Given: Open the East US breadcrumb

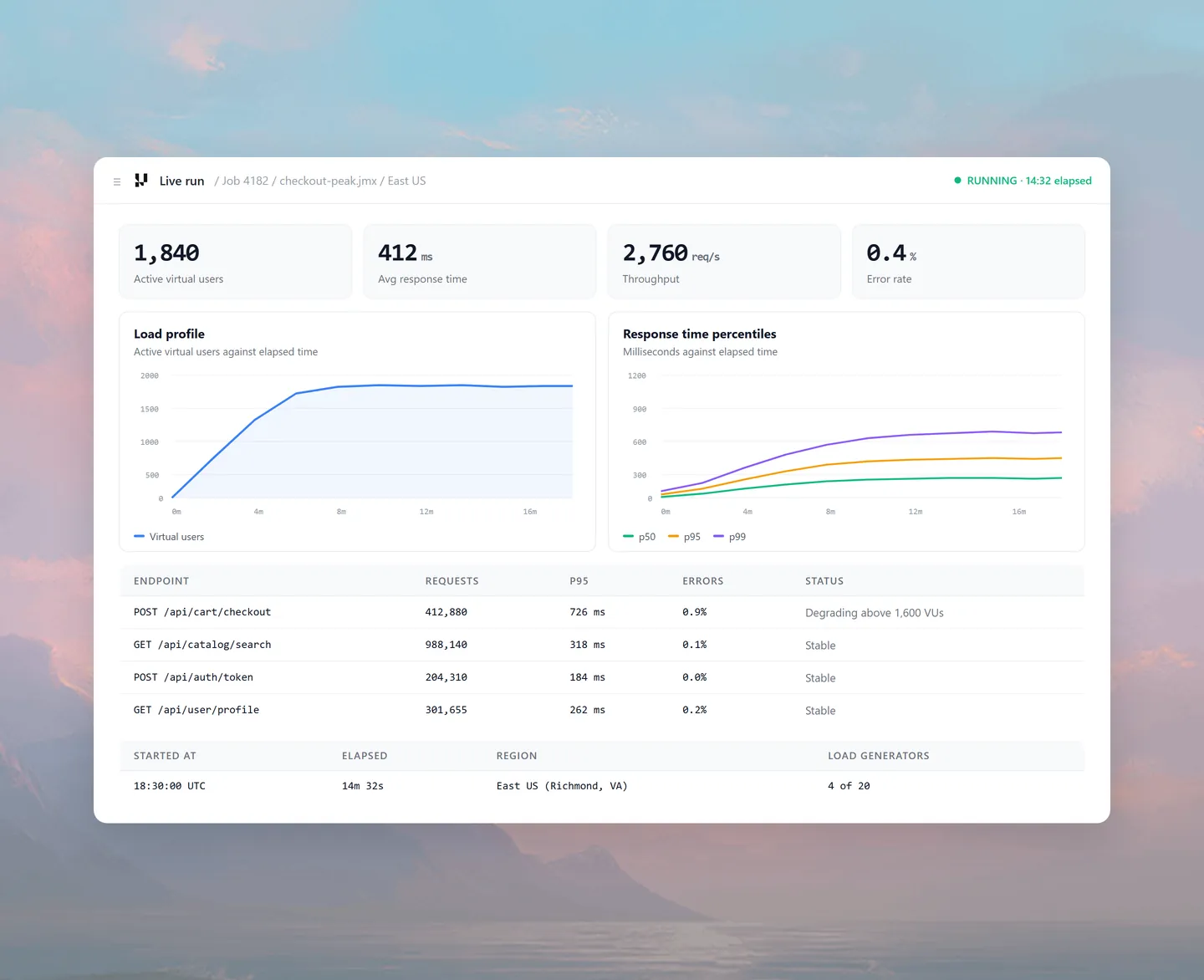Looking at the screenshot, I should click(x=406, y=181).
